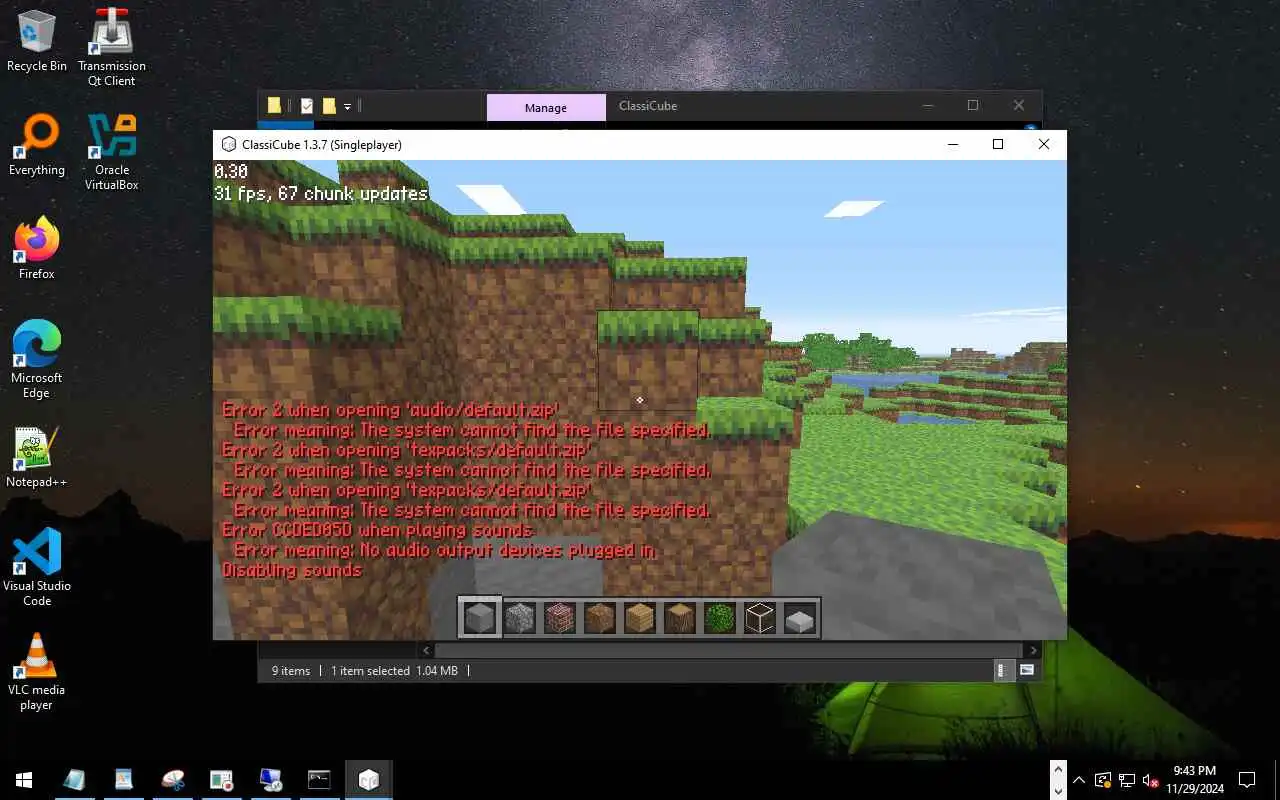Click Properties icon in Explorer quick access toolbar

pyautogui.click(x=307, y=106)
